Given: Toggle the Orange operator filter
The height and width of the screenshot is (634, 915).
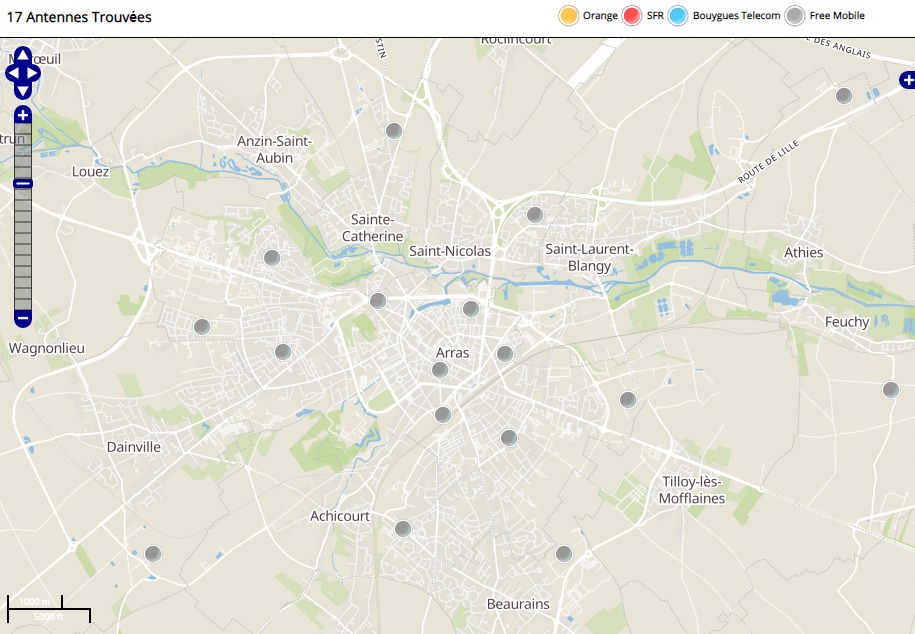Looking at the screenshot, I should click(568, 16).
